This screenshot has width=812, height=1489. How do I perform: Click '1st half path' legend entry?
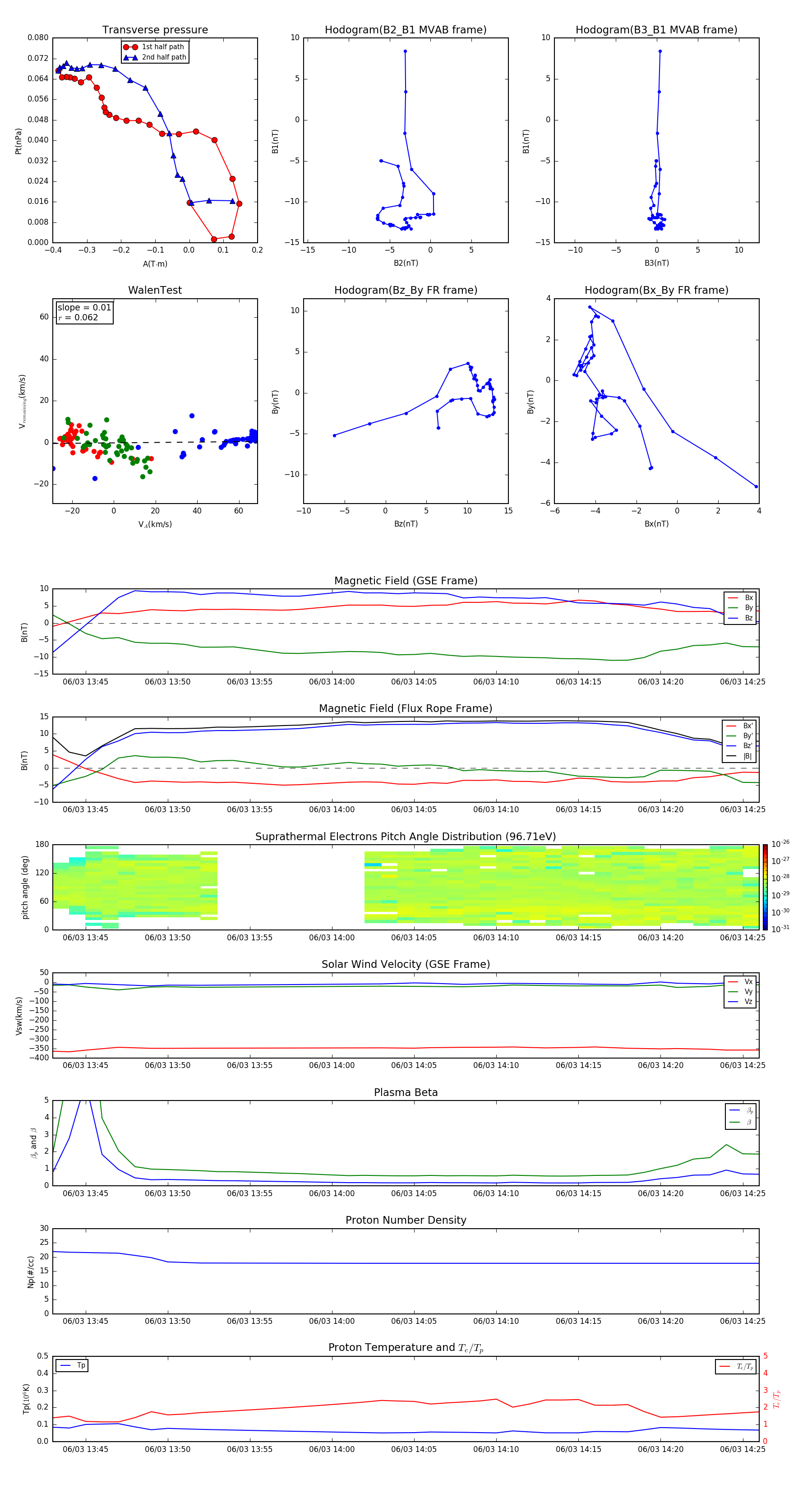tap(154, 47)
